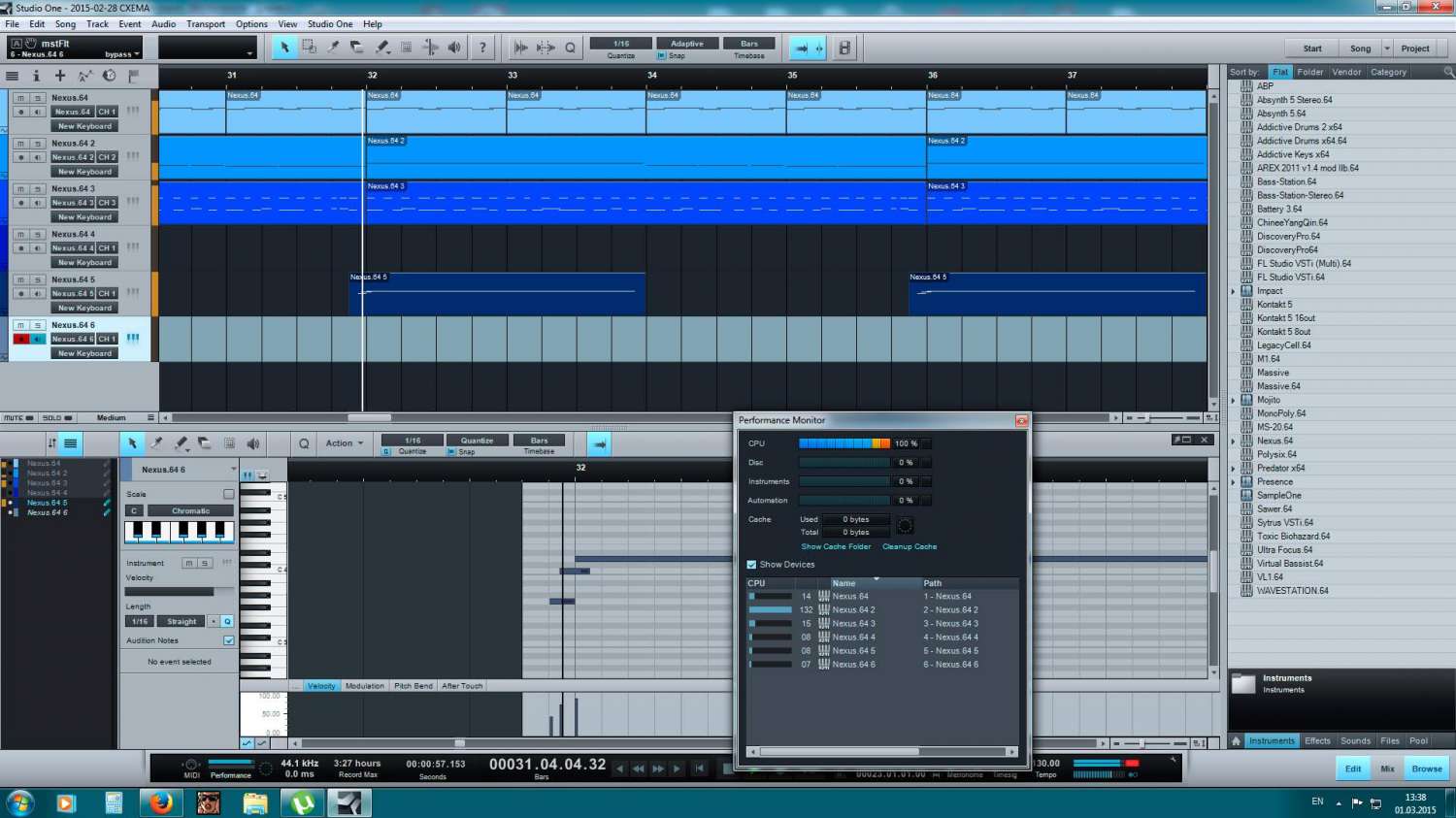1456x818 pixels.
Task: Click the Firefox icon in the taskbar
Action: 161,802
